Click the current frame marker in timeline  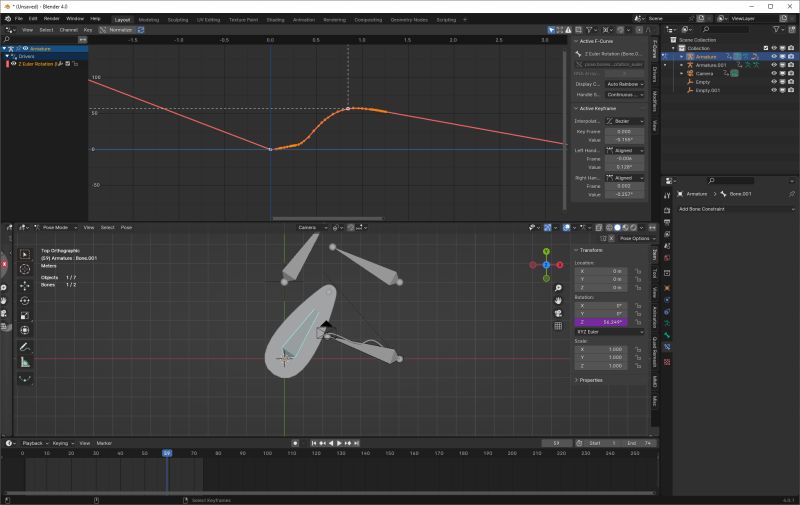tap(167, 453)
